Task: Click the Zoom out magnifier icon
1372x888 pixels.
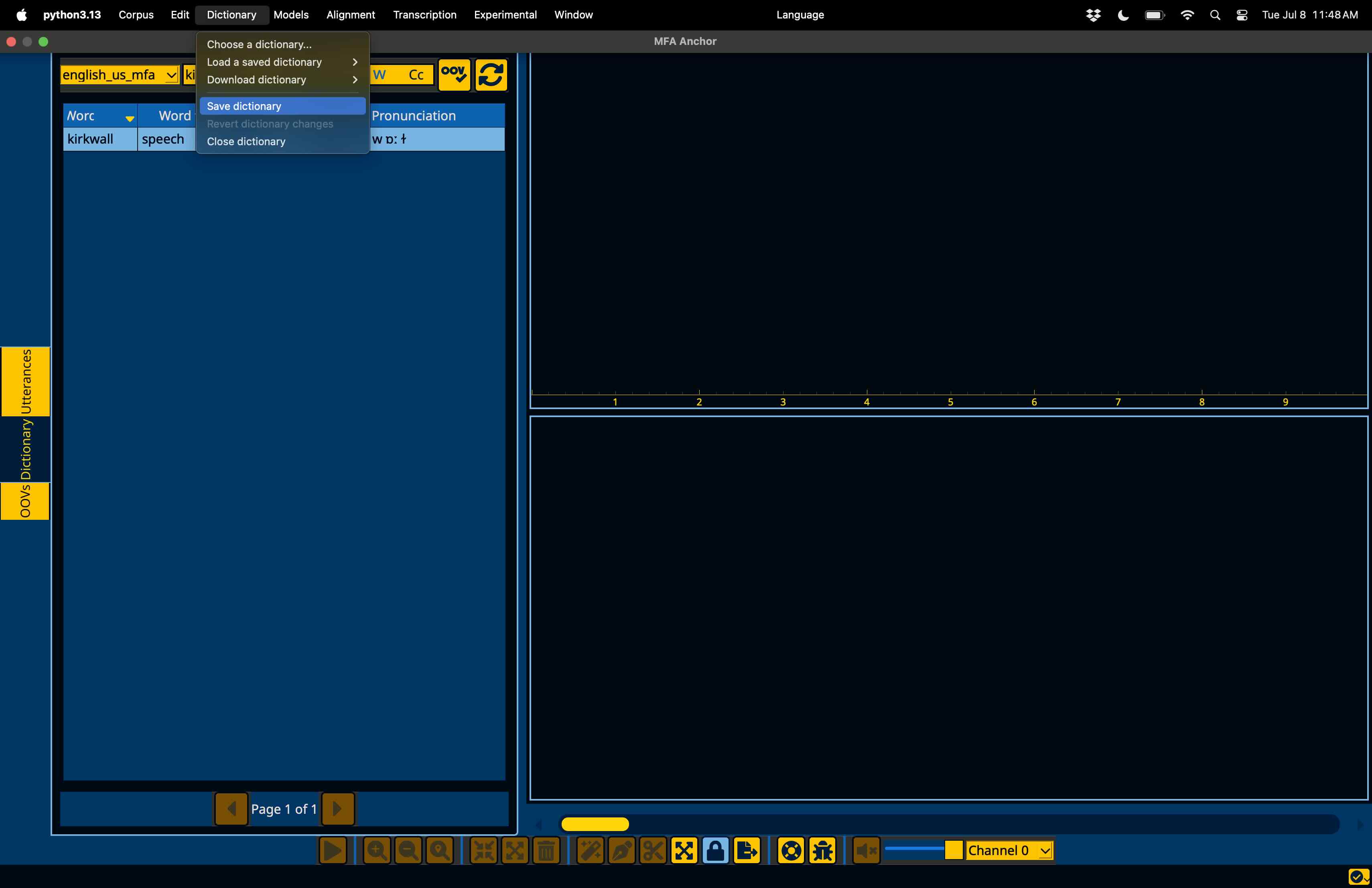Action: pyautogui.click(x=408, y=851)
